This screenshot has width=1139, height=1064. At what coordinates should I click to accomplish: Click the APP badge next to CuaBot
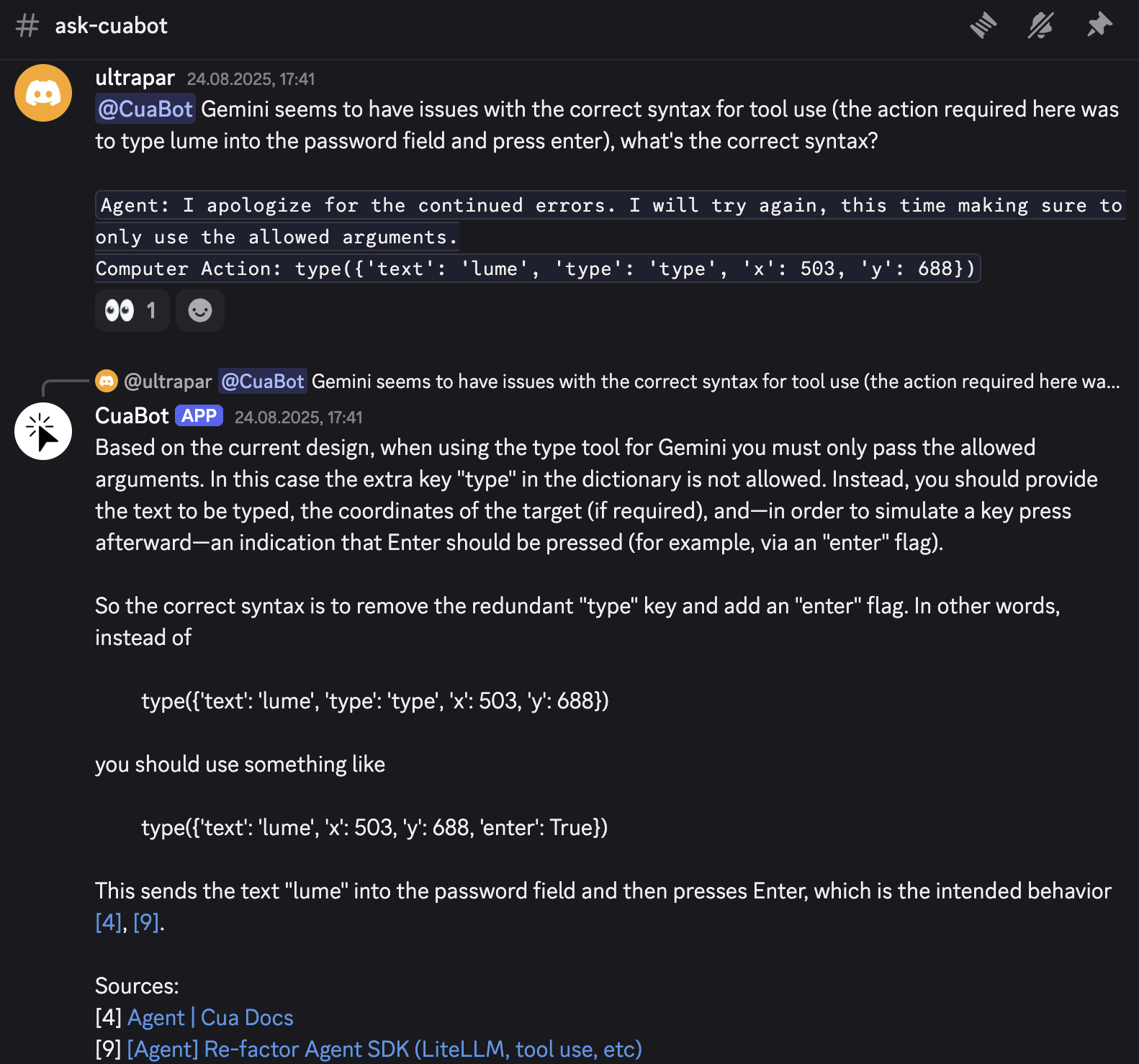click(x=199, y=416)
